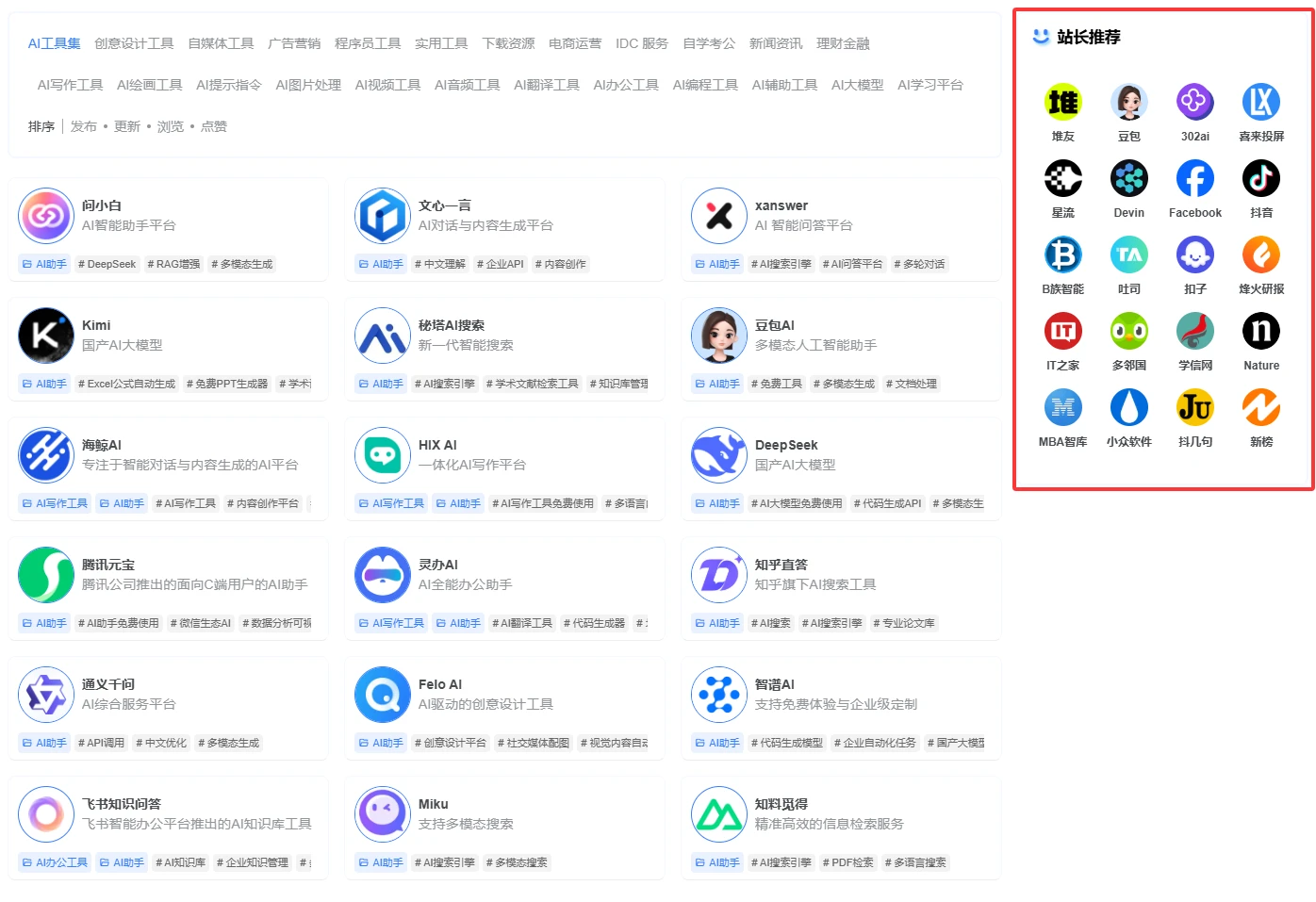Click the #中文理解 tag under 文心一言
Screen dimensions: 1316x902
(x=440, y=264)
